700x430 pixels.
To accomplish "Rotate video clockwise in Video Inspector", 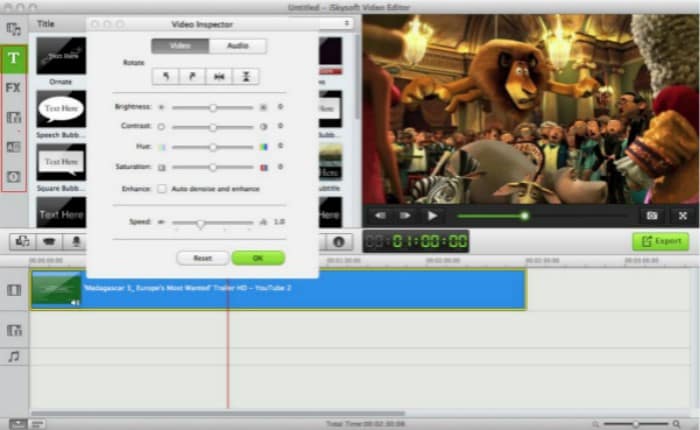I will [x=192, y=76].
